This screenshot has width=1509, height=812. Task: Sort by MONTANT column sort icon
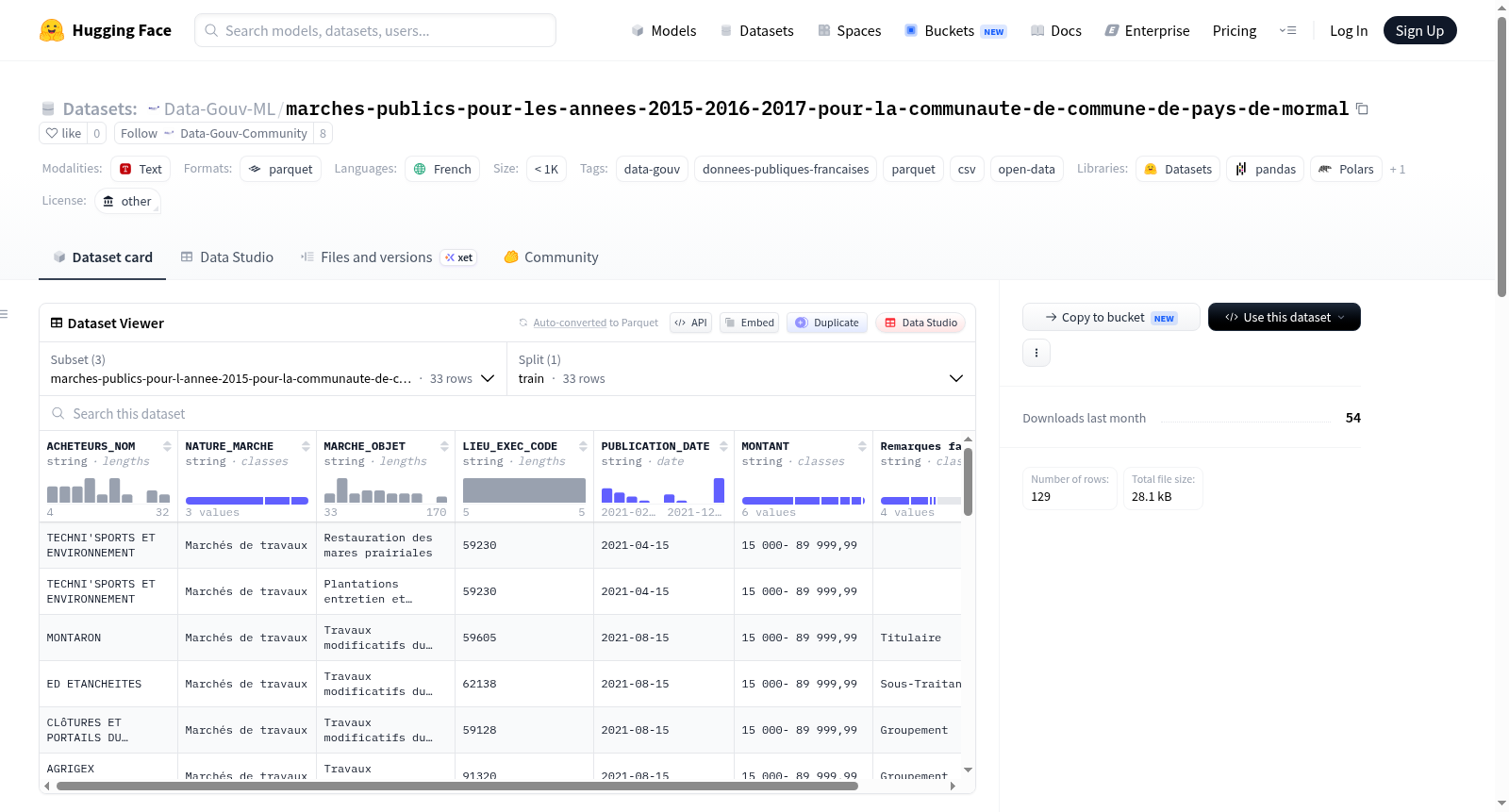pos(862,446)
